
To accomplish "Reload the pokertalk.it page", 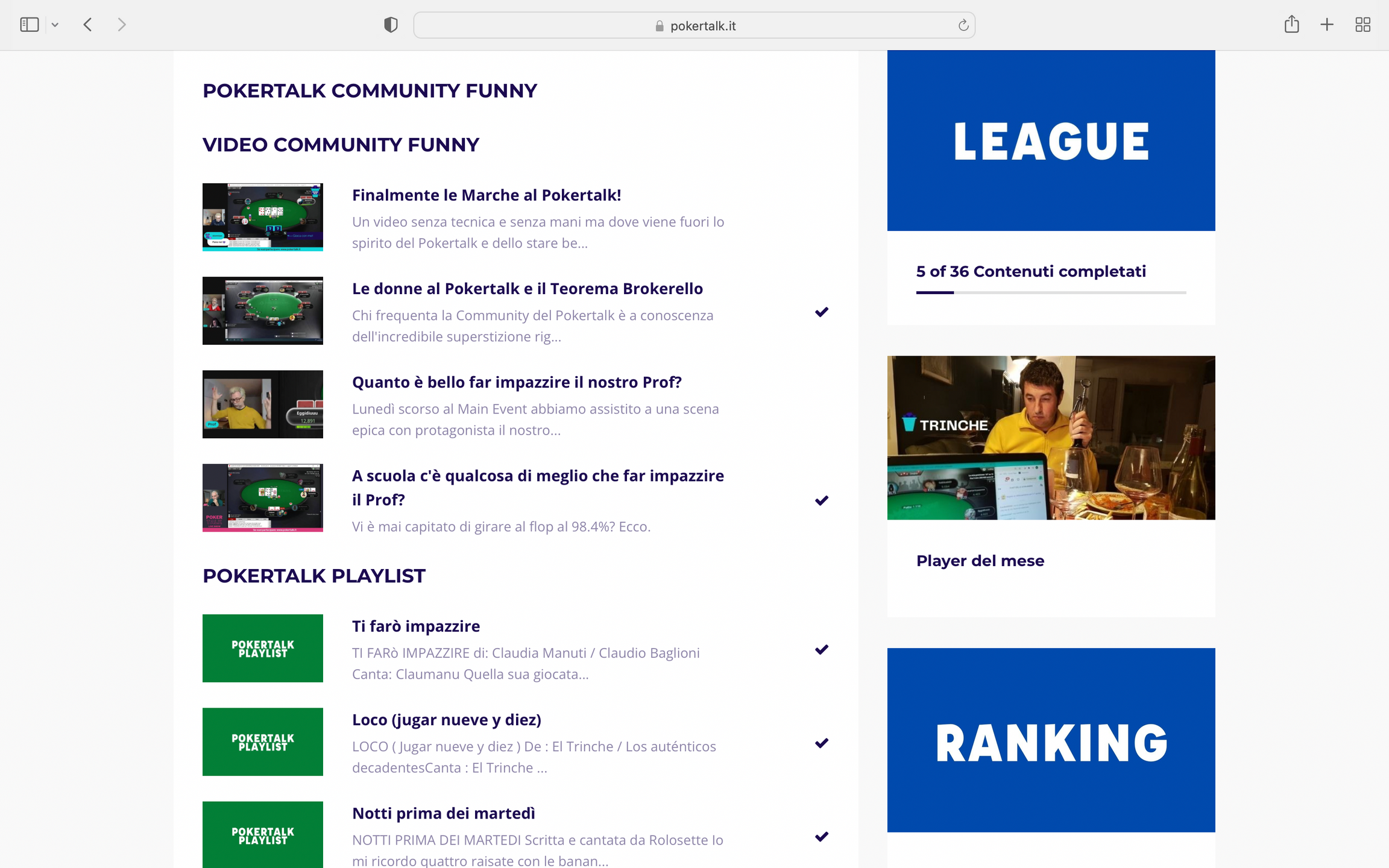I will pos(963,25).
